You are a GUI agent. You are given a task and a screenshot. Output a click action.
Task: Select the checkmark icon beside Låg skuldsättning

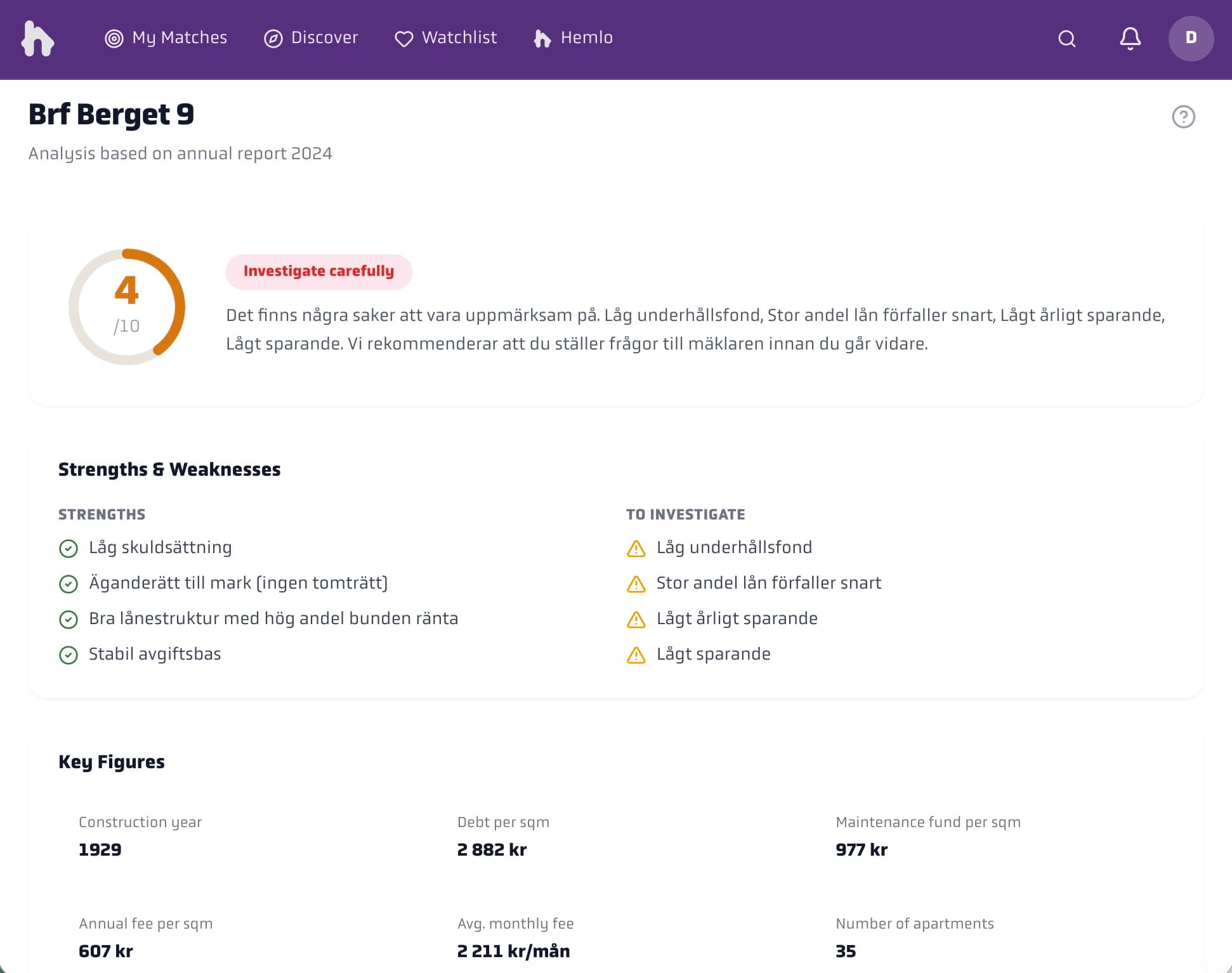coord(69,548)
